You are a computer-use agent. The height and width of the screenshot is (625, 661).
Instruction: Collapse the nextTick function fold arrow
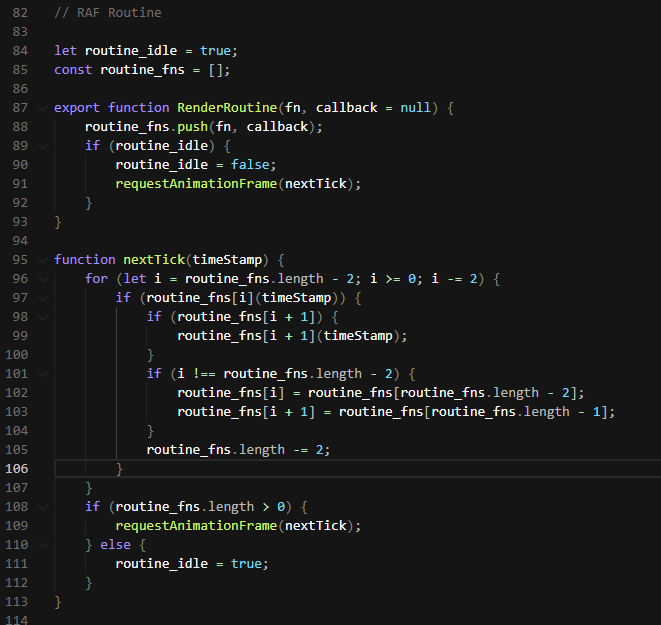pyautogui.click(x=43, y=260)
